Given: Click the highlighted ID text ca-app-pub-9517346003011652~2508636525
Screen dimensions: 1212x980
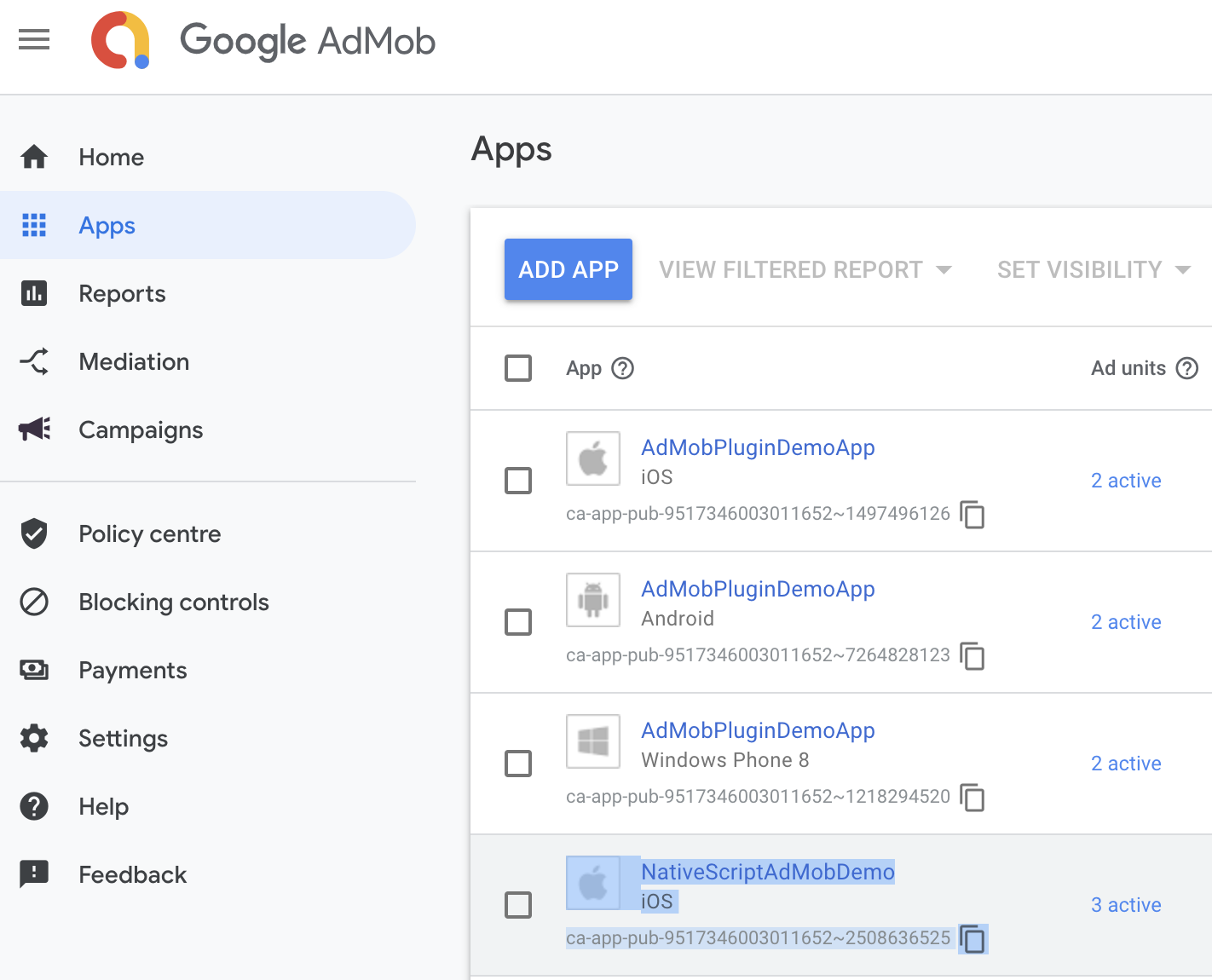Looking at the screenshot, I should click(758, 938).
